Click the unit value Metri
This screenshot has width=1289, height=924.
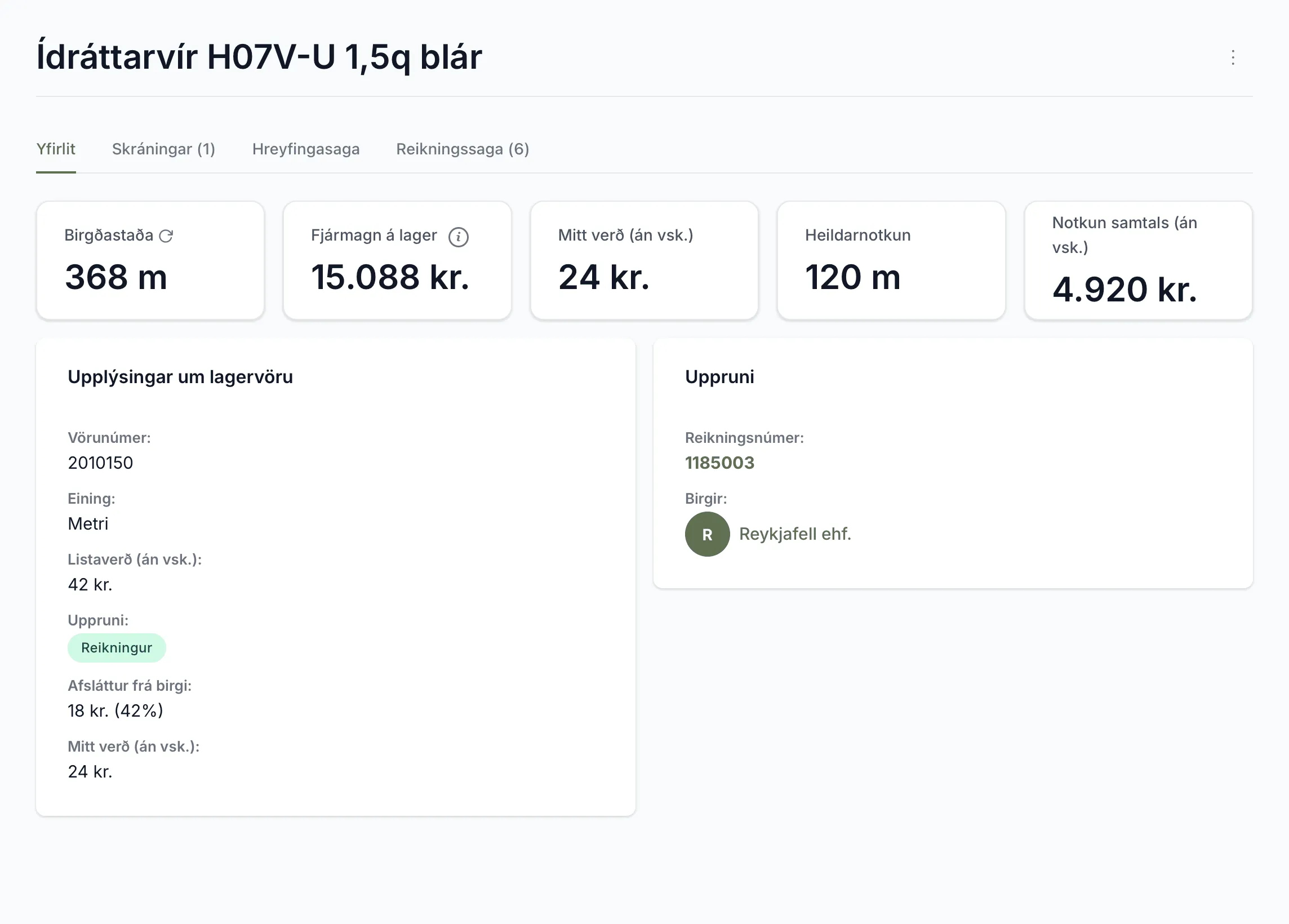[x=87, y=523]
